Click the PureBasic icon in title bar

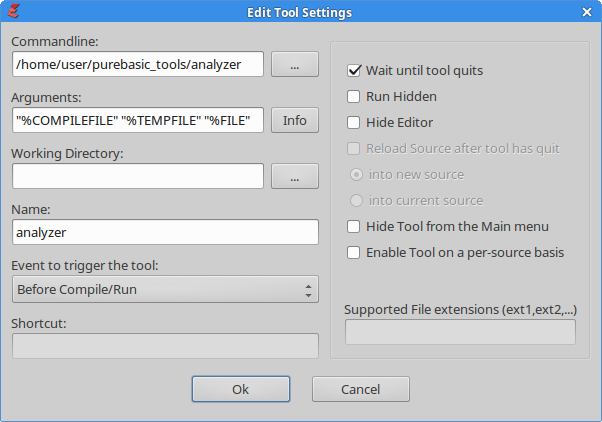[14, 12]
